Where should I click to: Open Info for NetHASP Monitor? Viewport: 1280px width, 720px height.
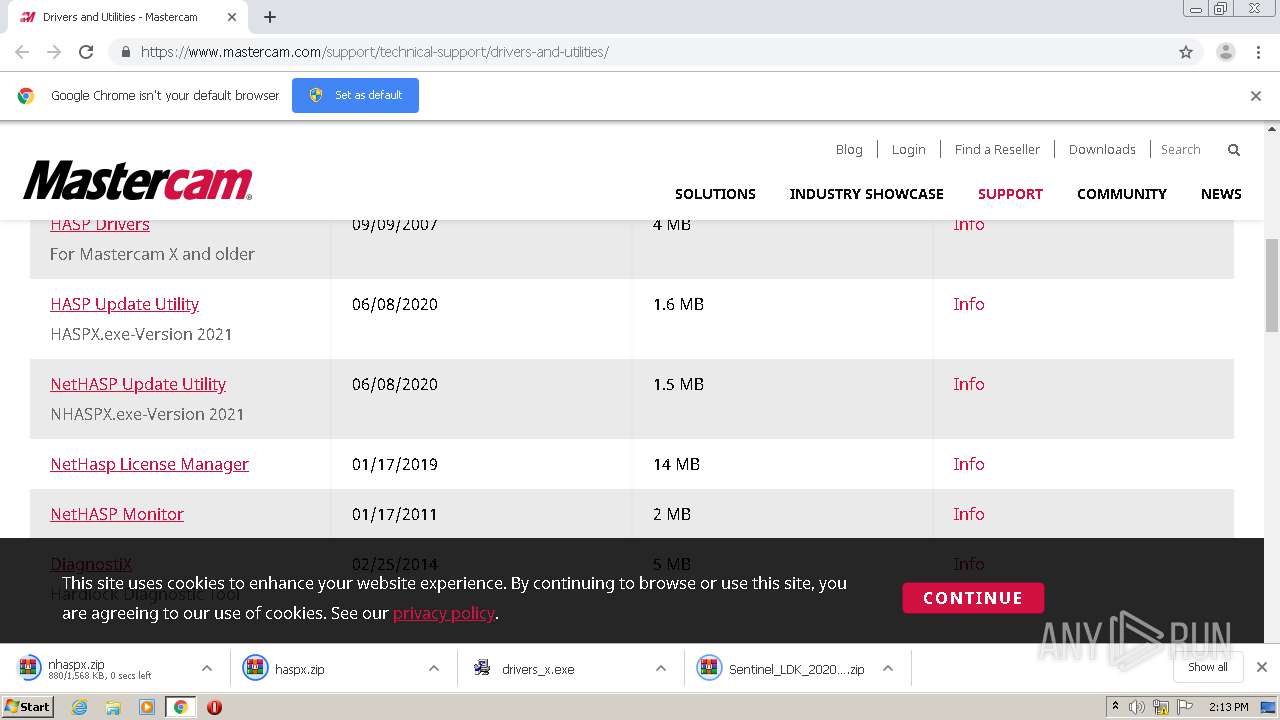click(x=968, y=514)
